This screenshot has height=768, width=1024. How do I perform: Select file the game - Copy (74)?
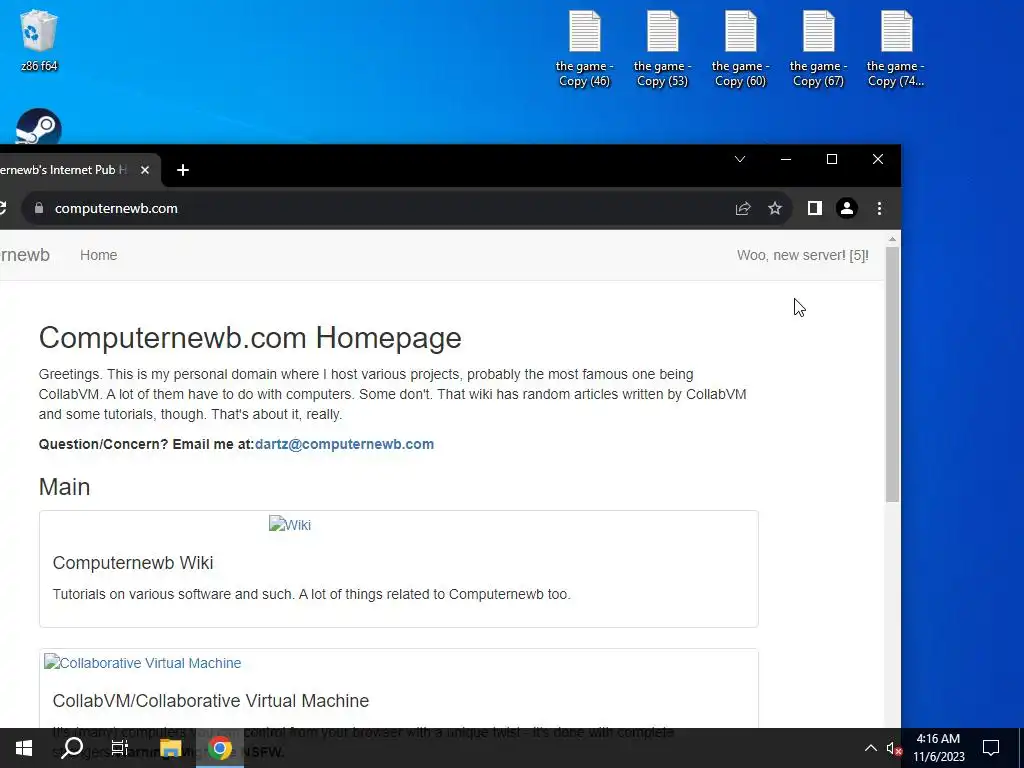point(896,49)
